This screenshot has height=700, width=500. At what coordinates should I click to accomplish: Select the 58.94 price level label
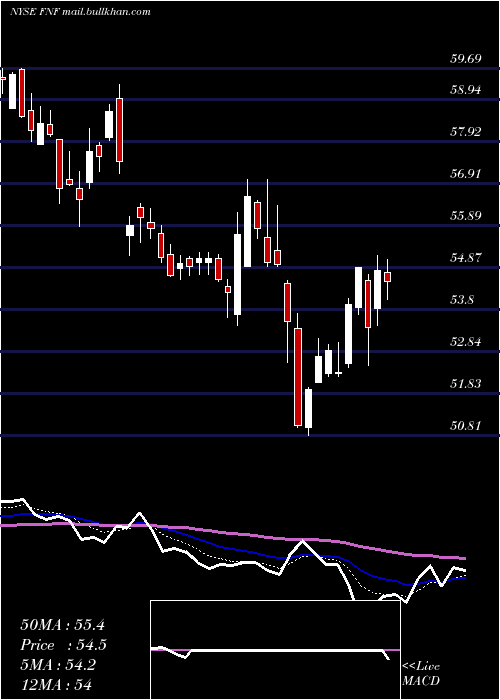465,90
